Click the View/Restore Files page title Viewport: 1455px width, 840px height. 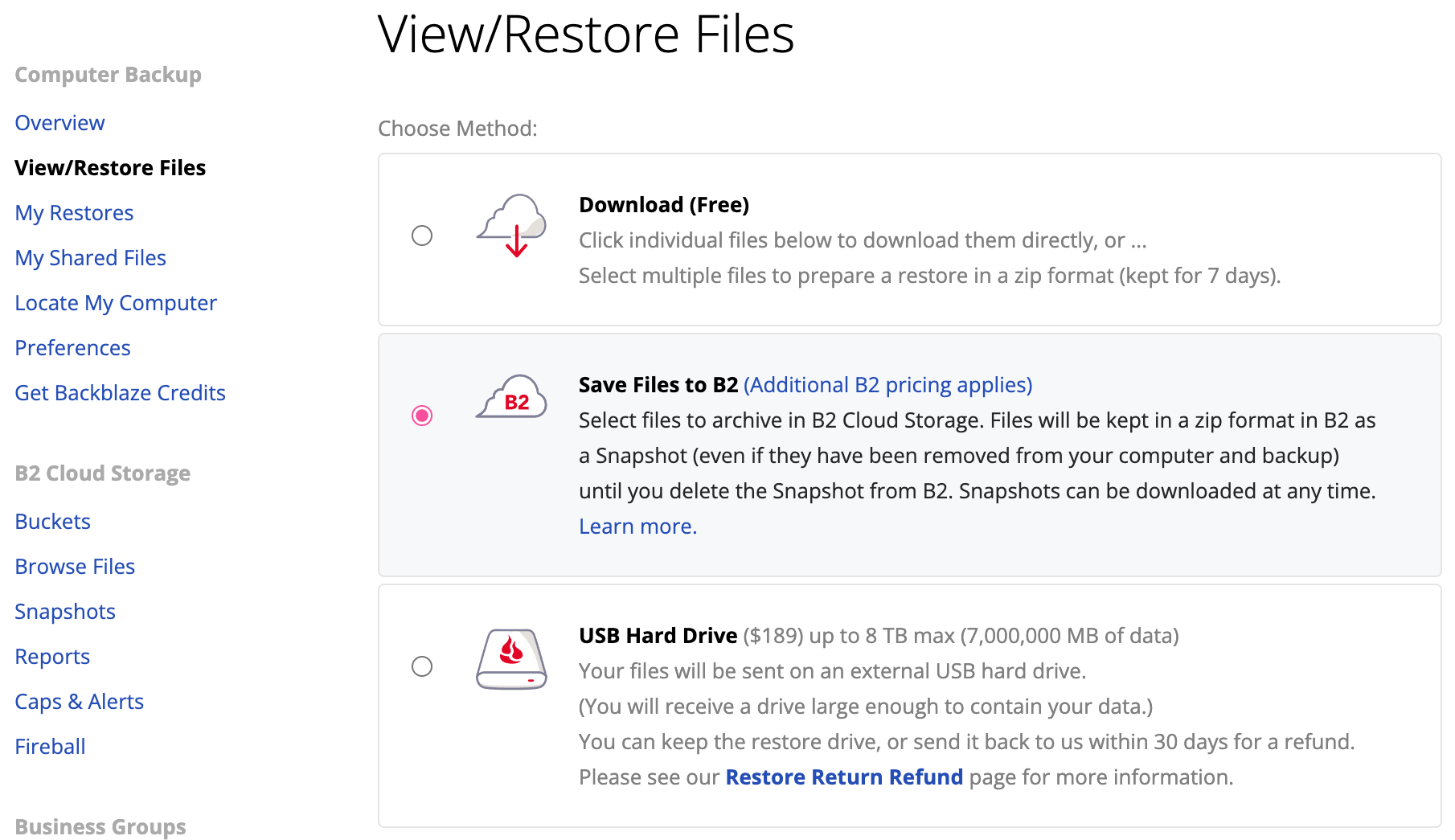[x=586, y=34]
